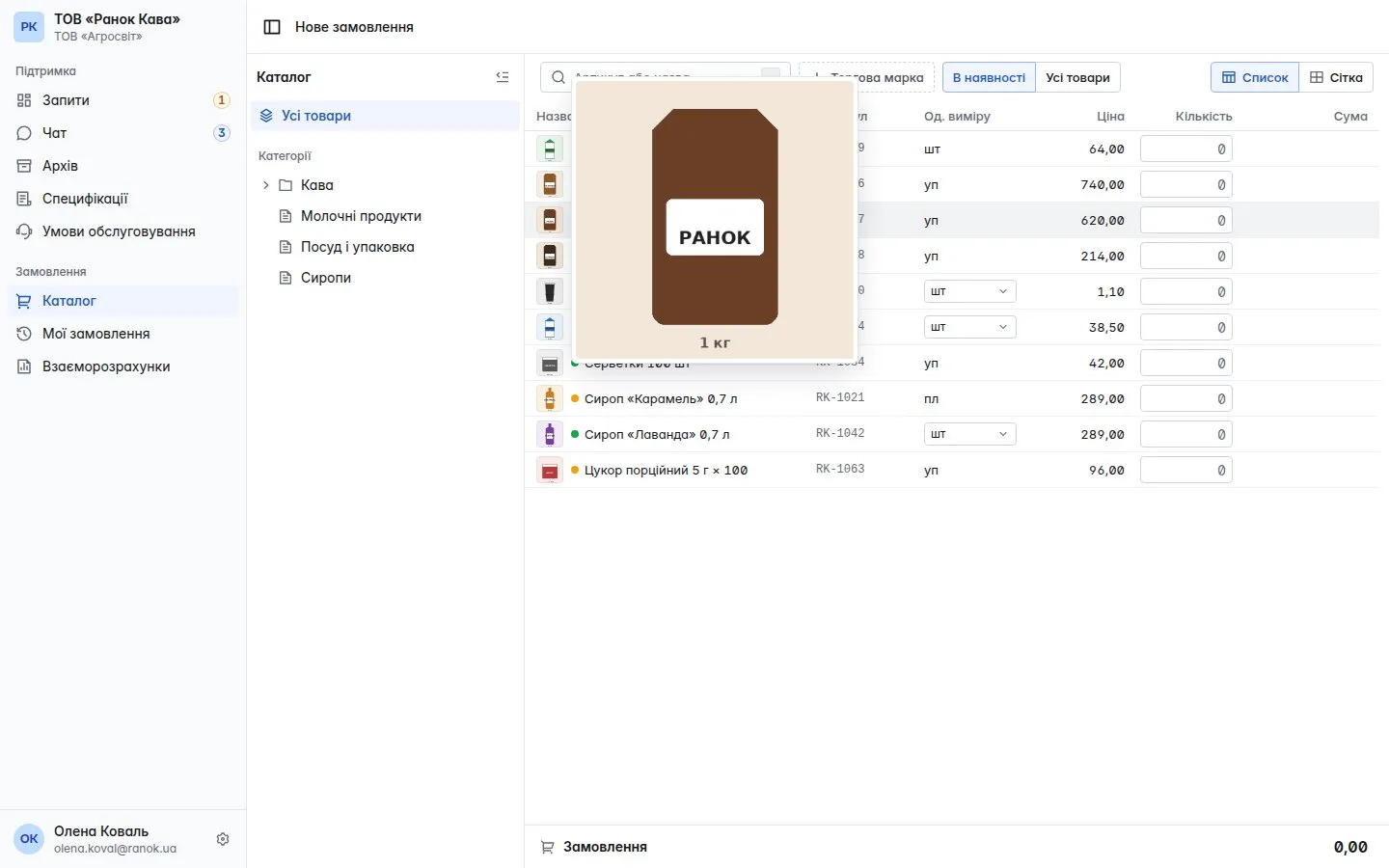
Task: Click the ОК user avatar
Action: click(29, 839)
